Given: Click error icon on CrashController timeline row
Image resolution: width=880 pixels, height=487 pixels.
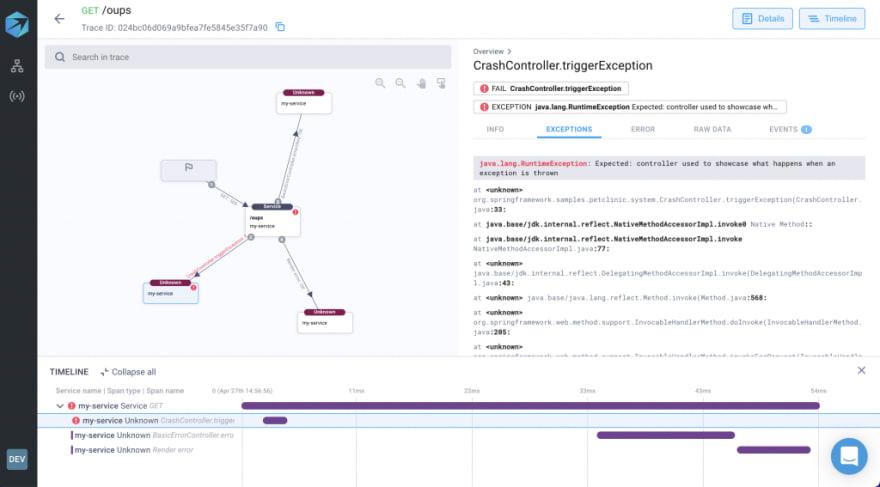Looking at the screenshot, I should (x=76, y=420).
